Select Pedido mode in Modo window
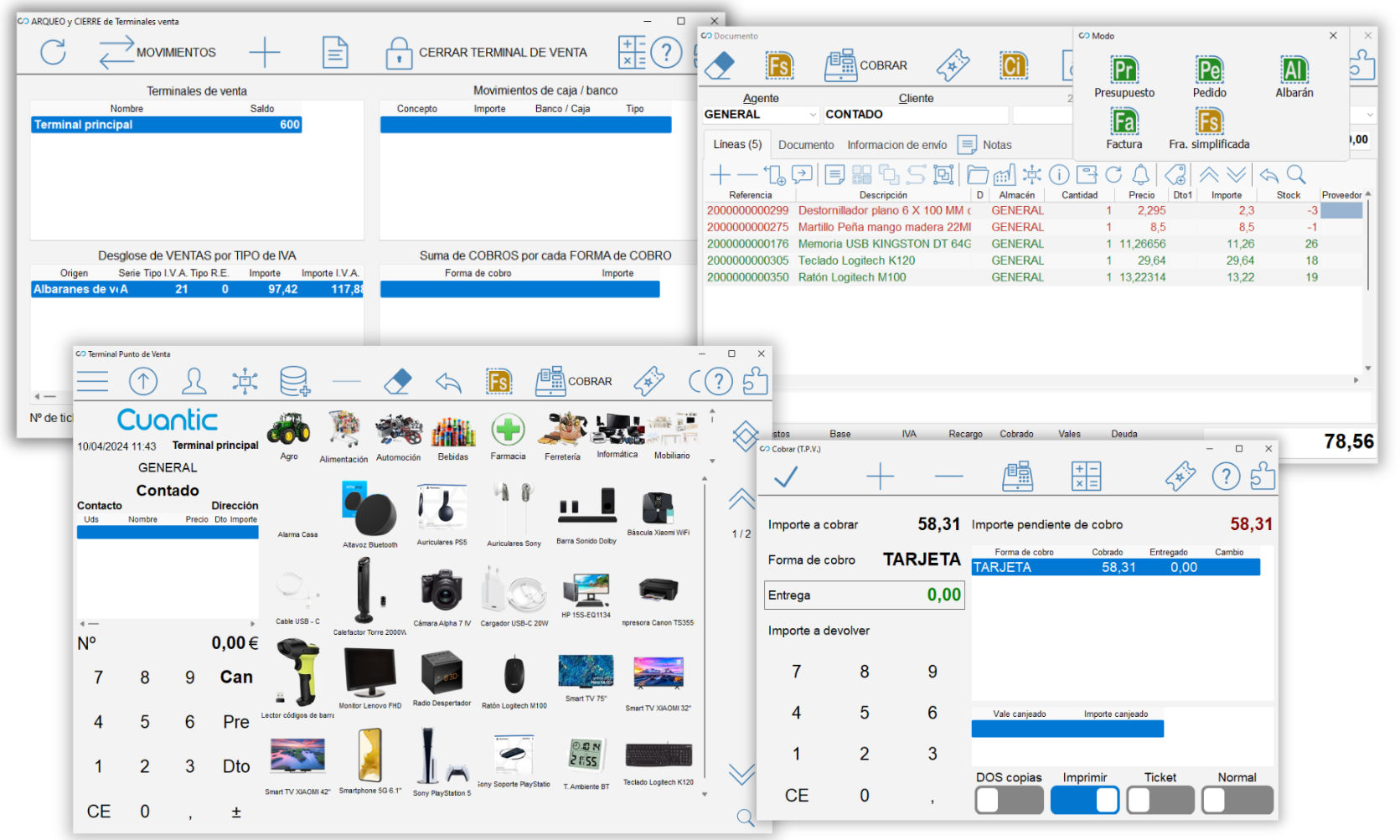The height and width of the screenshot is (840, 1400). [x=1209, y=77]
